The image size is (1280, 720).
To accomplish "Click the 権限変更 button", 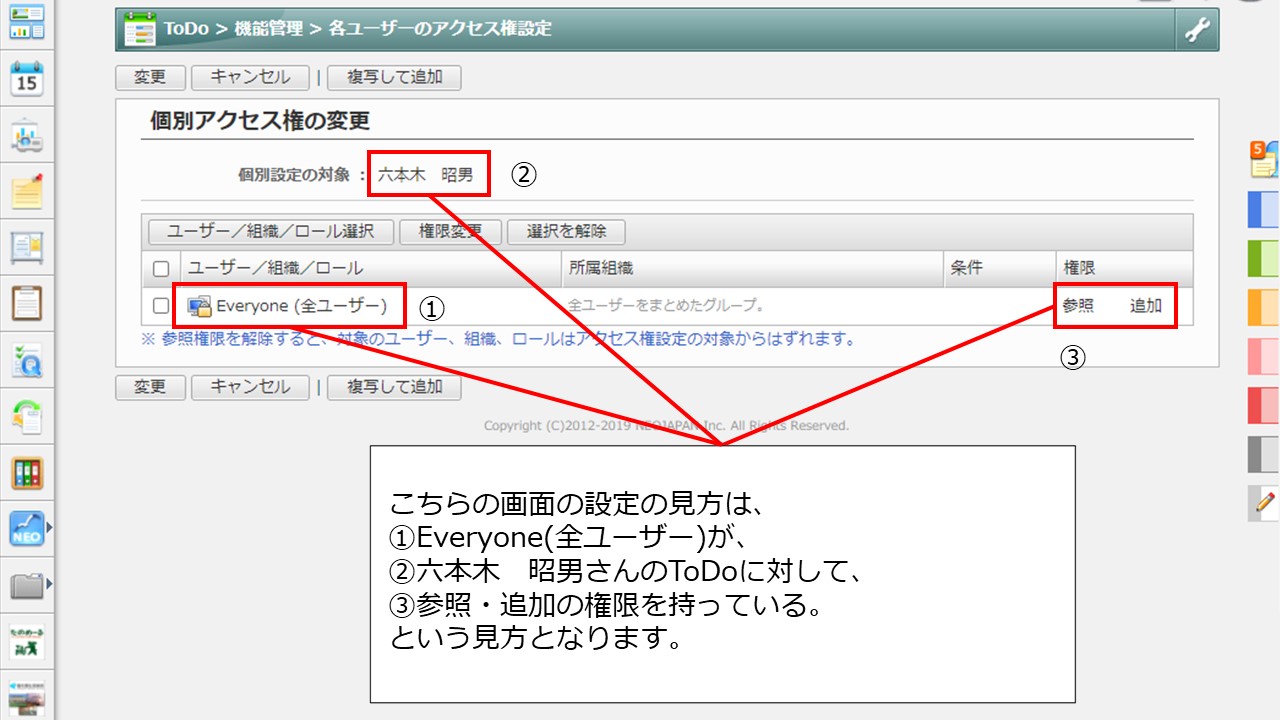I will point(450,232).
